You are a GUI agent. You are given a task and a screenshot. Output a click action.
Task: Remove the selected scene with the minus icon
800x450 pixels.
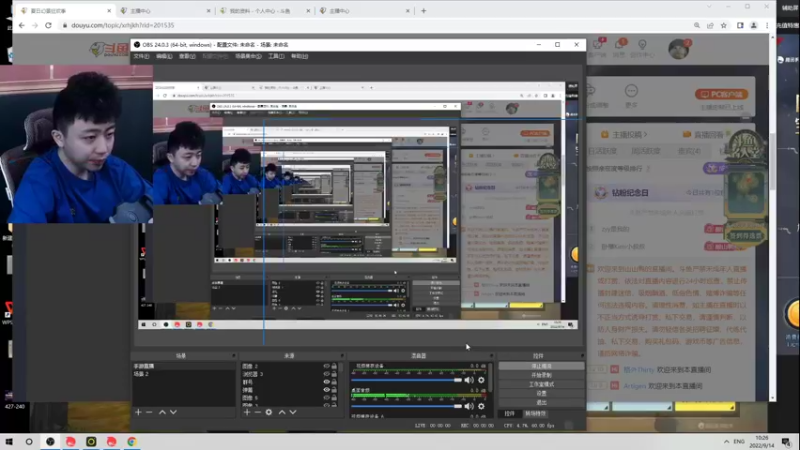coord(149,412)
